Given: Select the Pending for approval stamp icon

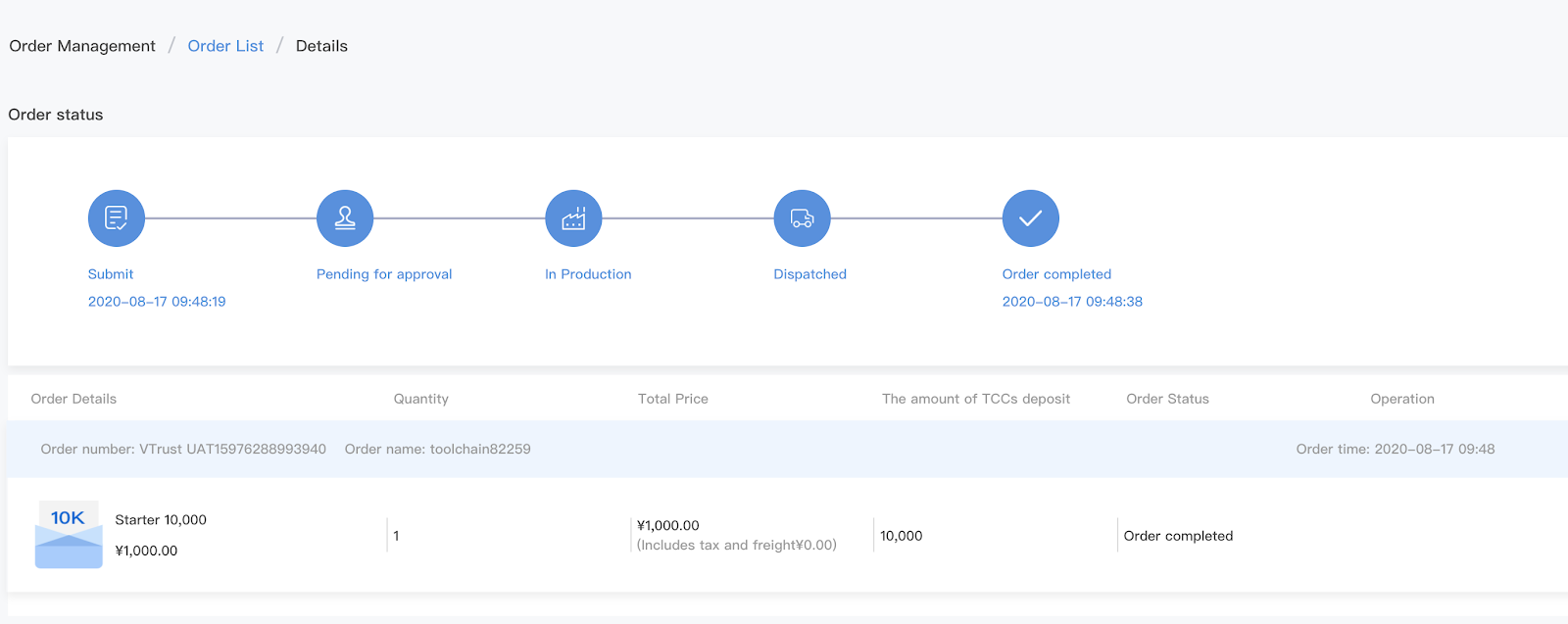Looking at the screenshot, I should pos(345,217).
